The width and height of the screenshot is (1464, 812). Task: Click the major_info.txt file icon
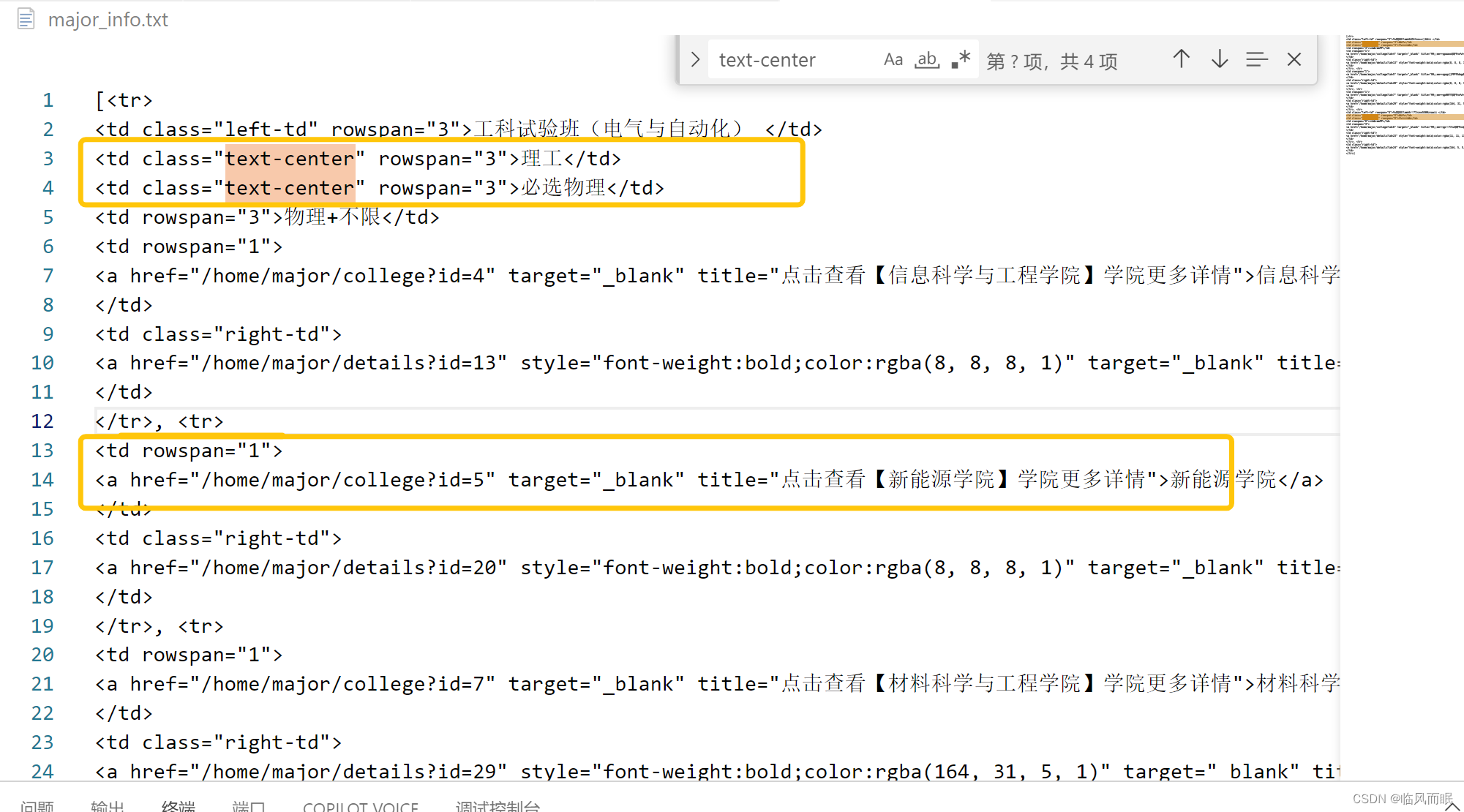pos(26,19)
